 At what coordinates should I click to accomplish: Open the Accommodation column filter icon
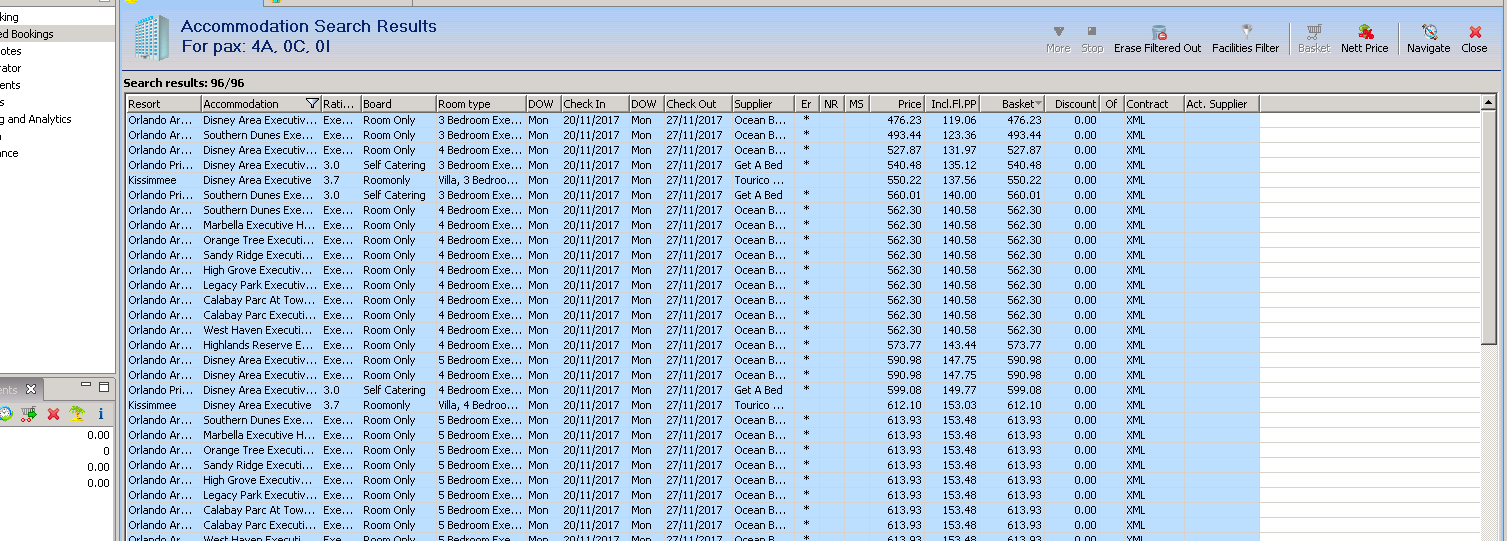click(312, 103)
